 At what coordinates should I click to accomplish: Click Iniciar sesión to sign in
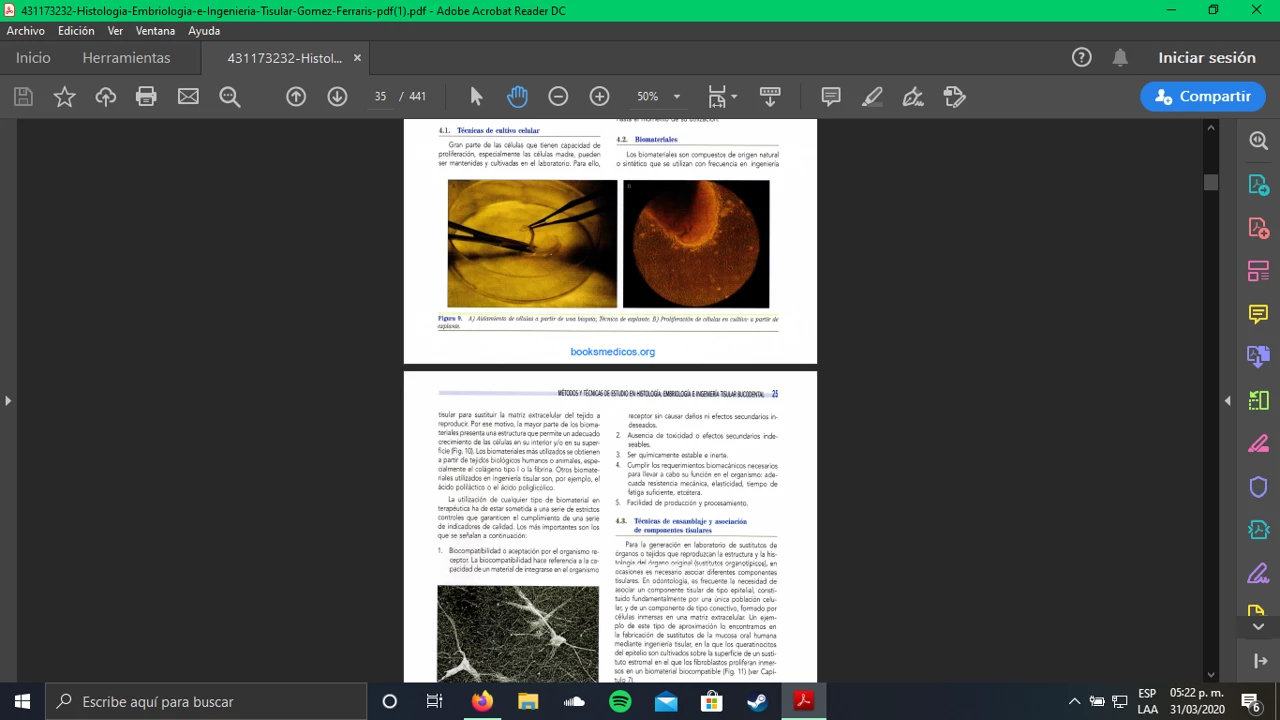[x=1207, y=58]
